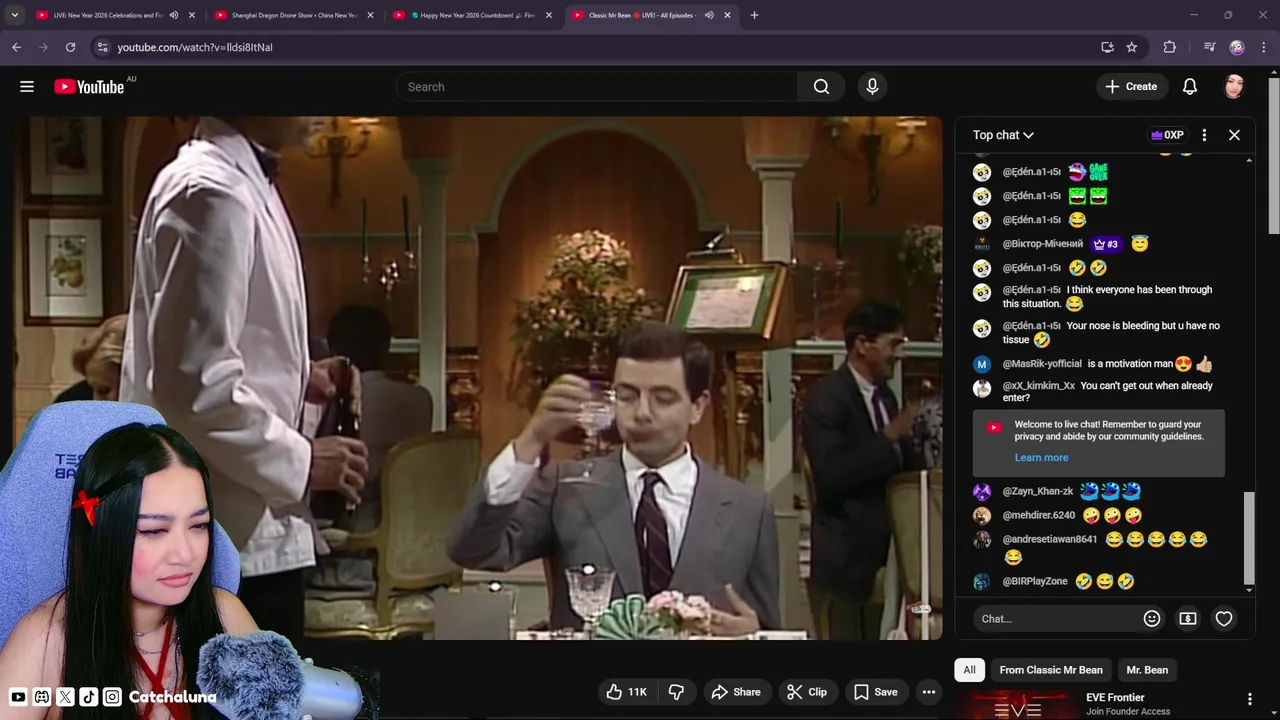Viewport: 1280px width, 720px height.
Task: Save the video to a playlist
Action: coord(875,692)
